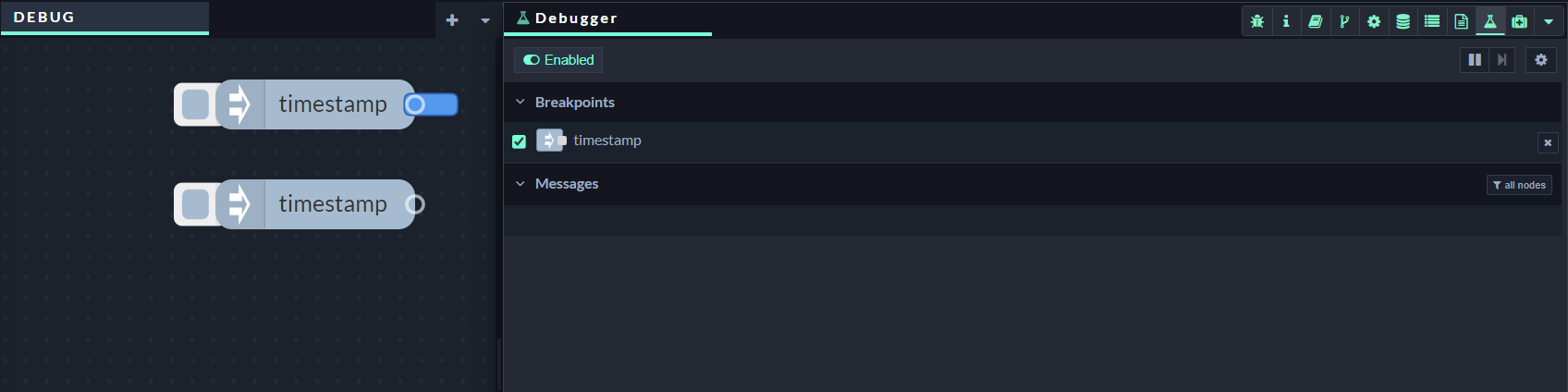Image resolution: width=1568 pixels, height=392 pixels.
Task: Click the step forward debugger button
Action: (1502, 60)
